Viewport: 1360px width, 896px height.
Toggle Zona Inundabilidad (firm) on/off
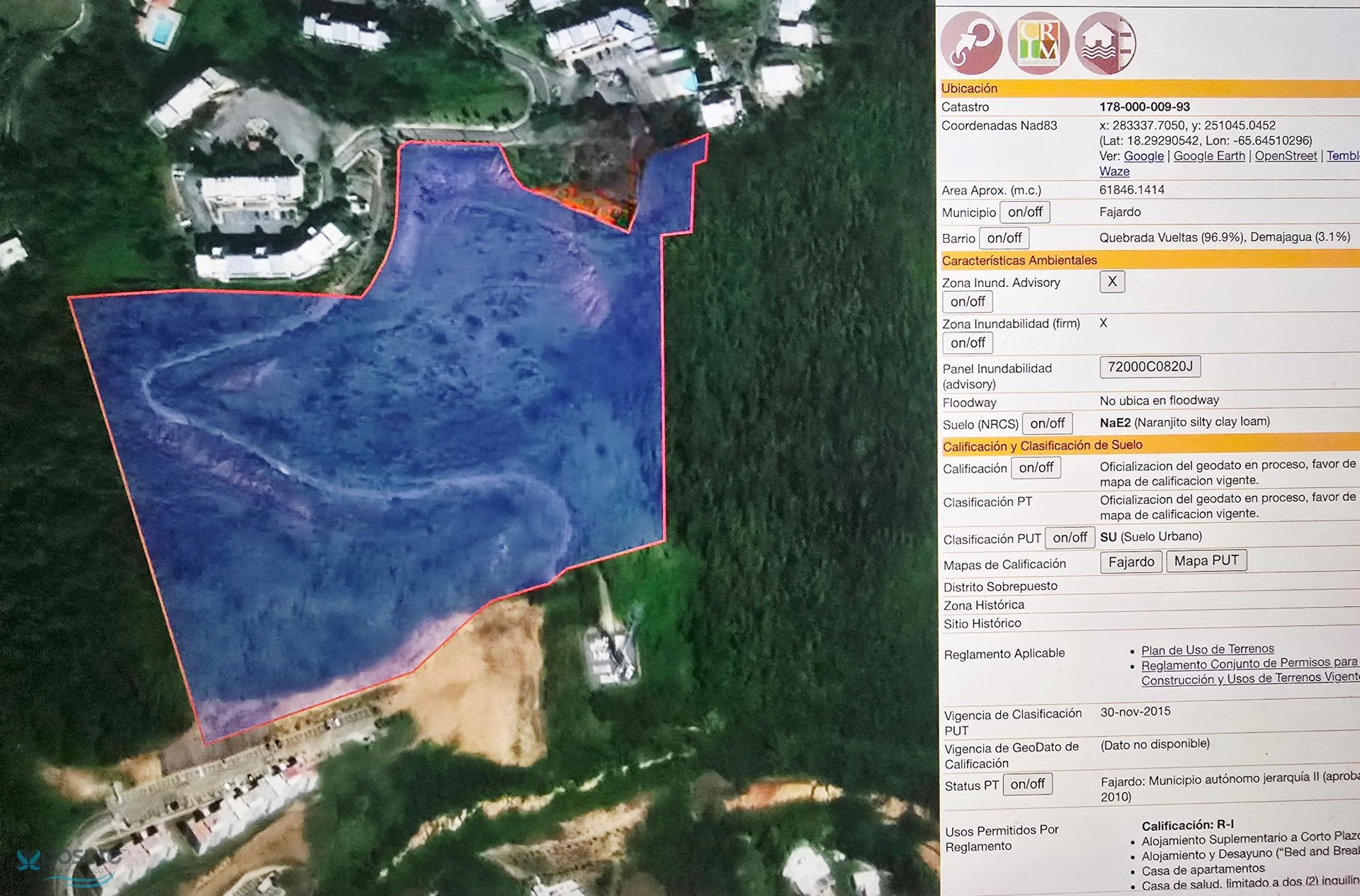[x=967, y=343]
